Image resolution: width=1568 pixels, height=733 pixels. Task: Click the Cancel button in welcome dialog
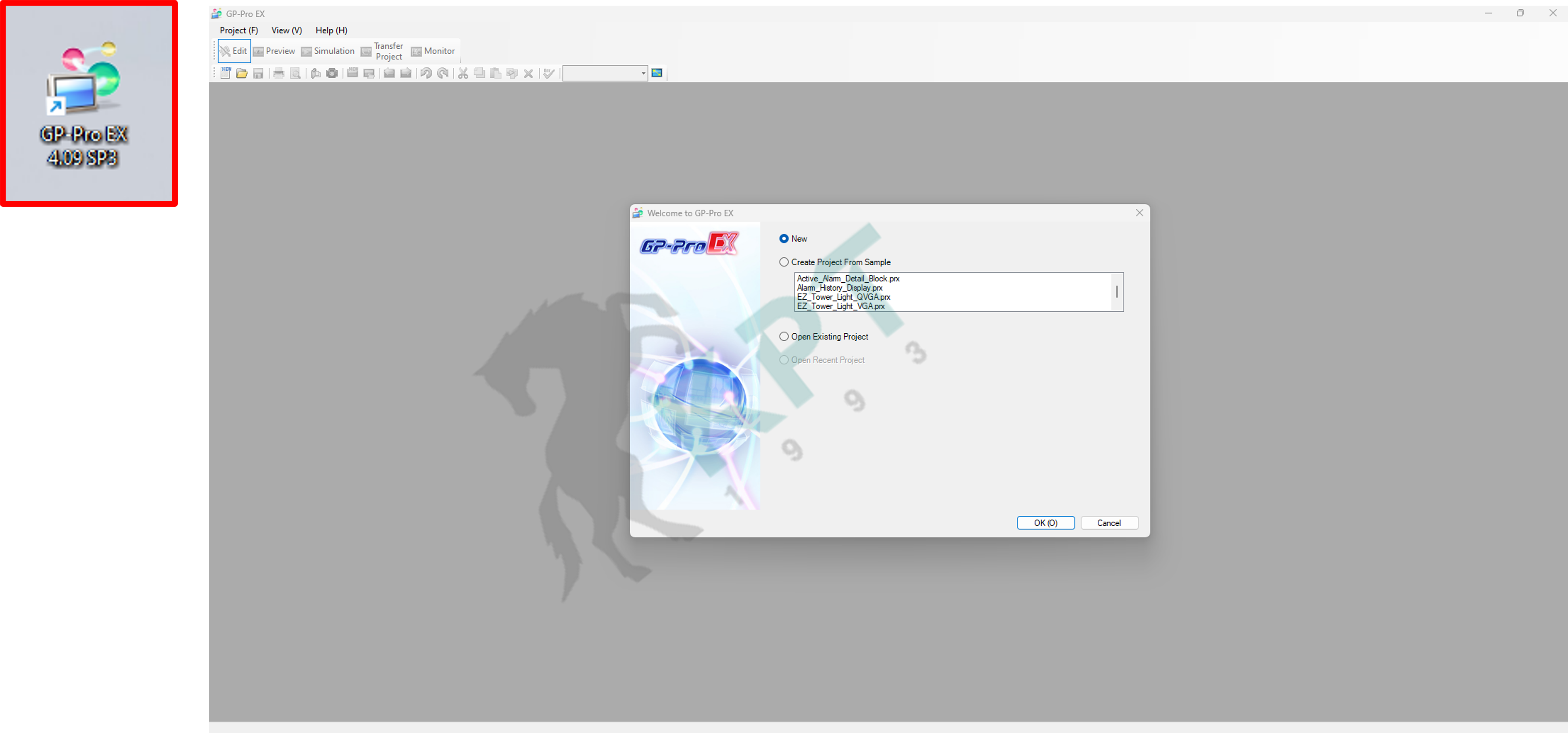(1108, 523)
